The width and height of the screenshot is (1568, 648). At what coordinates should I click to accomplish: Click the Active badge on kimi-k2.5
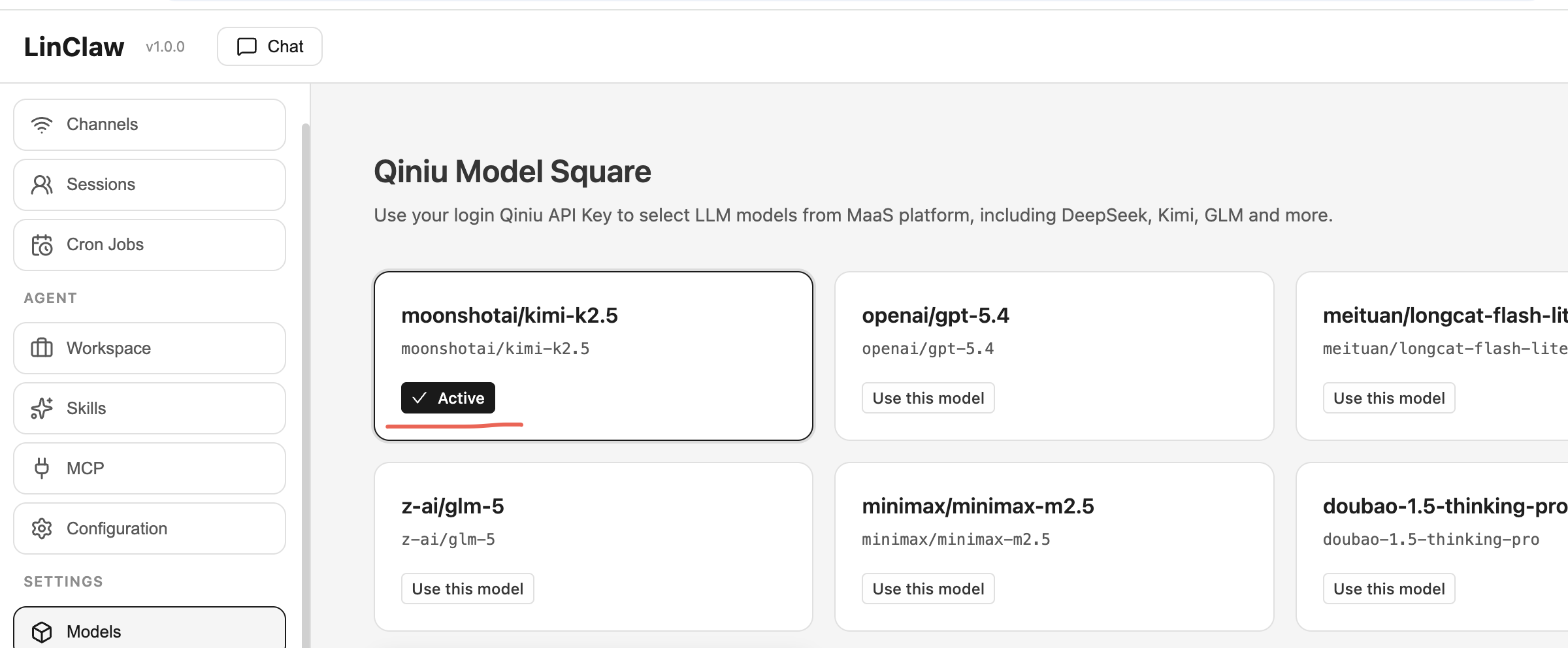(448, 398)
